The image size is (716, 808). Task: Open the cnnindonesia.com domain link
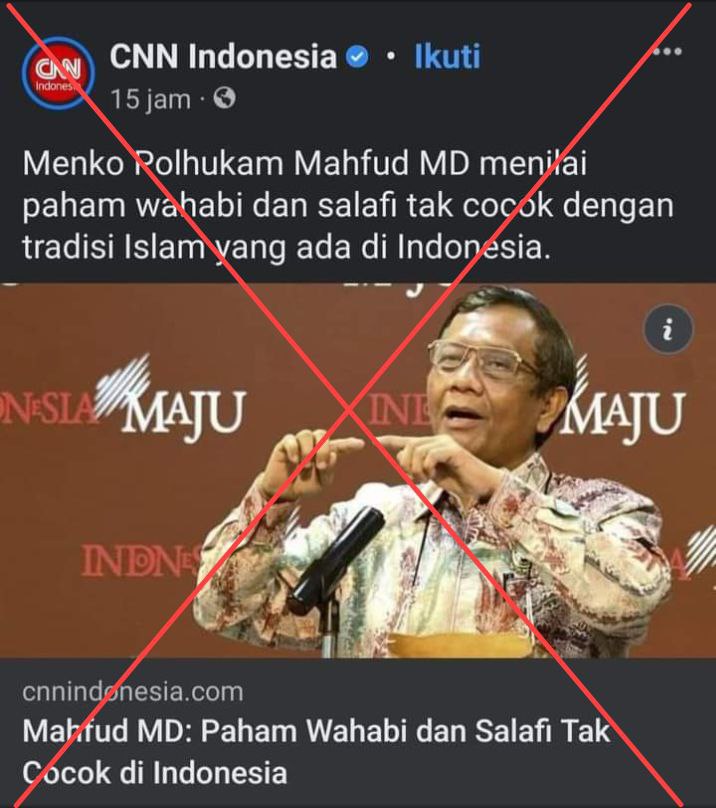tap(132, 692)
